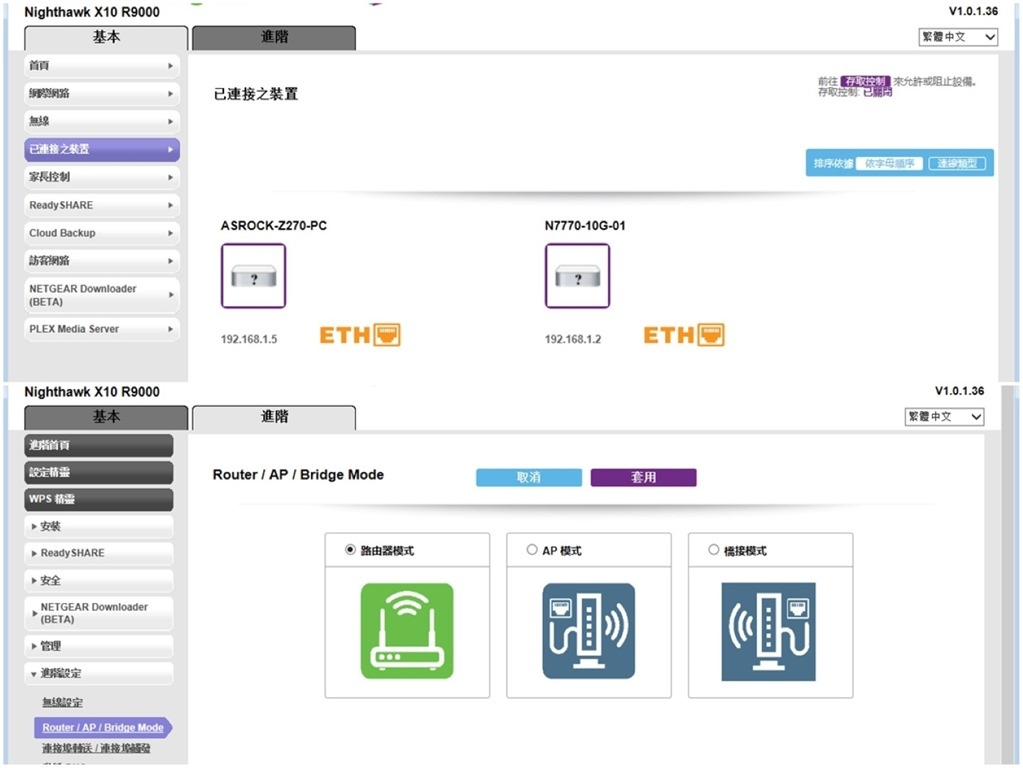This screenshot has height=768, width=1023.
Task: Select the 橋接模式 radio button
Action: (x=713, y=550)
